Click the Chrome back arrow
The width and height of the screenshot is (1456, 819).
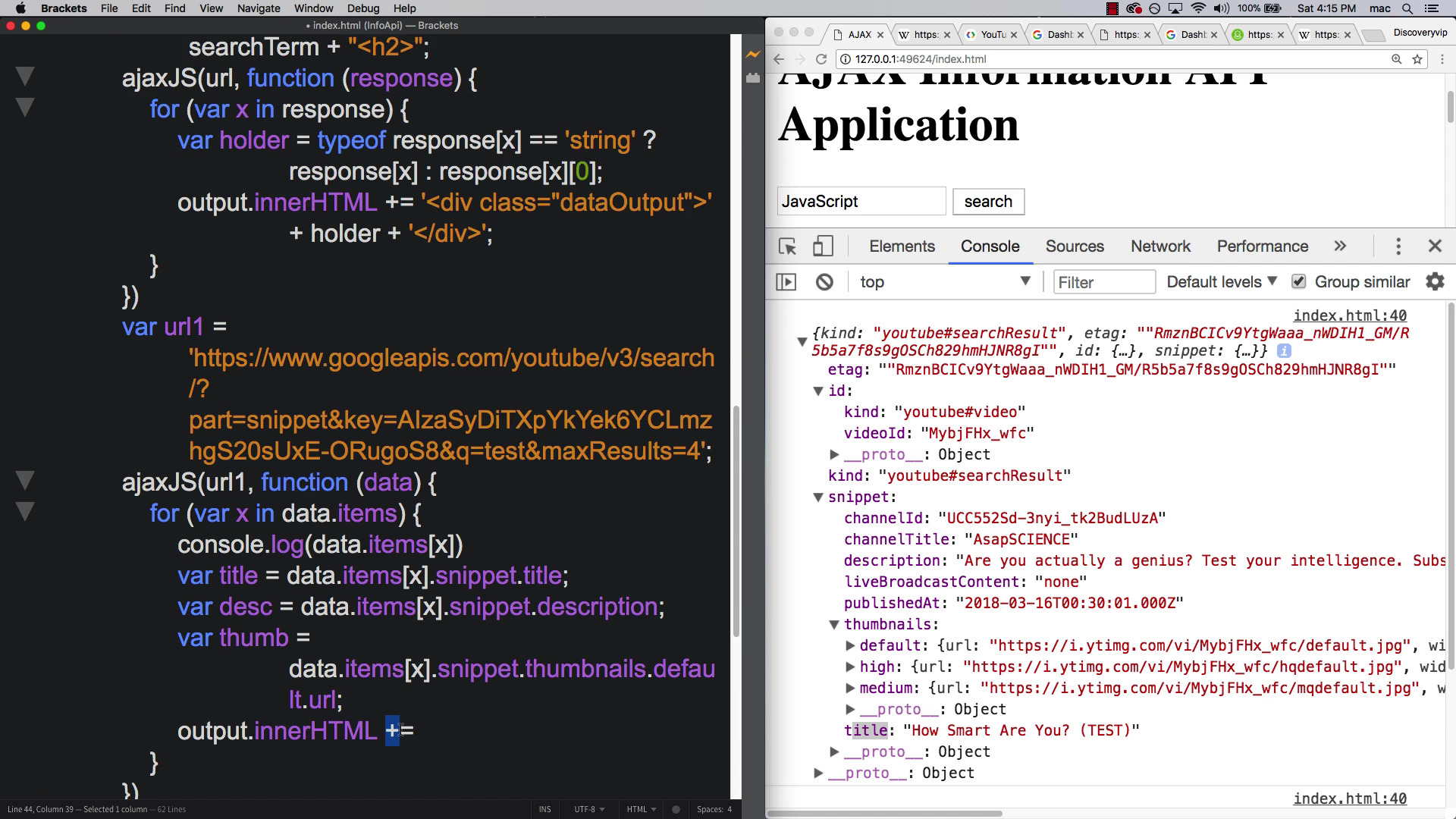pos(779,59)
